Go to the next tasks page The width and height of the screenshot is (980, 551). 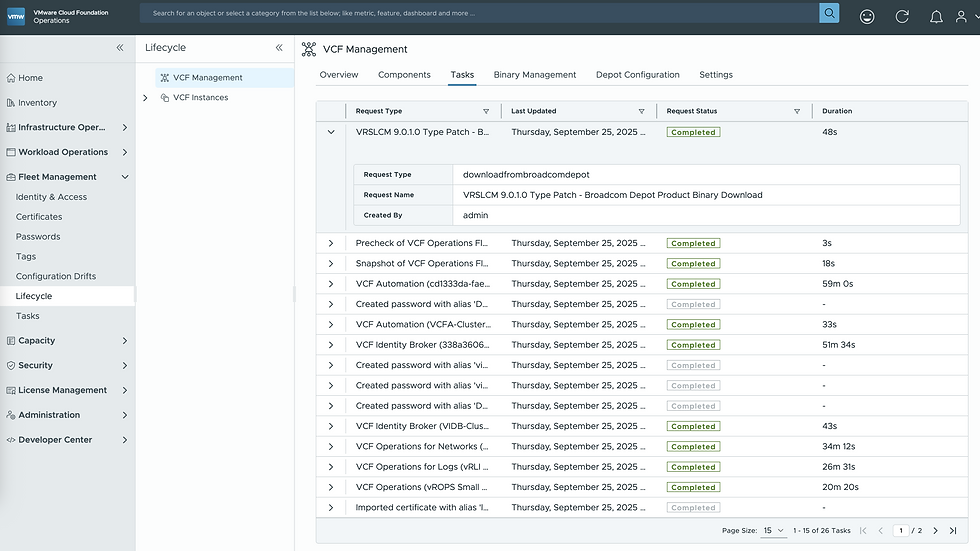[x=935, y=531]
